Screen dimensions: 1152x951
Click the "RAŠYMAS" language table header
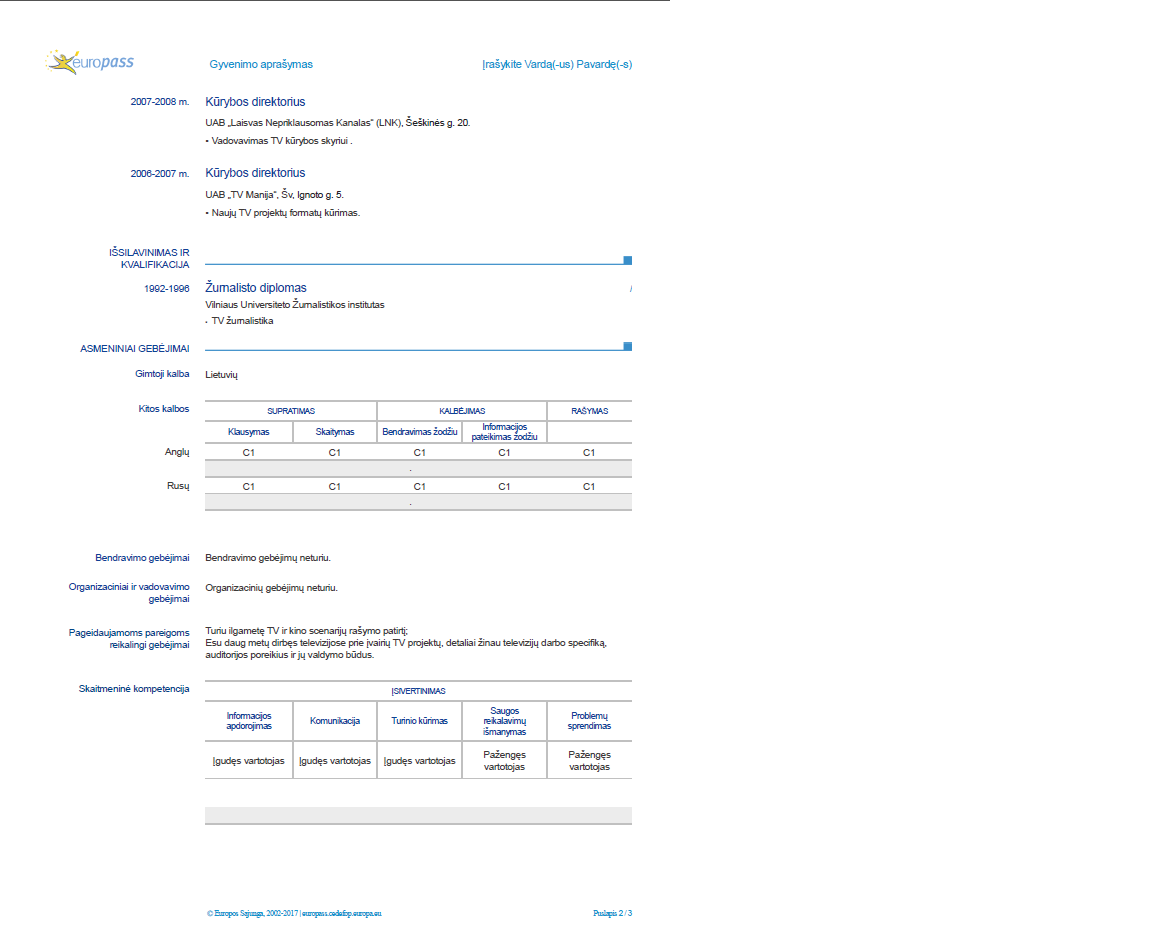point(589,411)
